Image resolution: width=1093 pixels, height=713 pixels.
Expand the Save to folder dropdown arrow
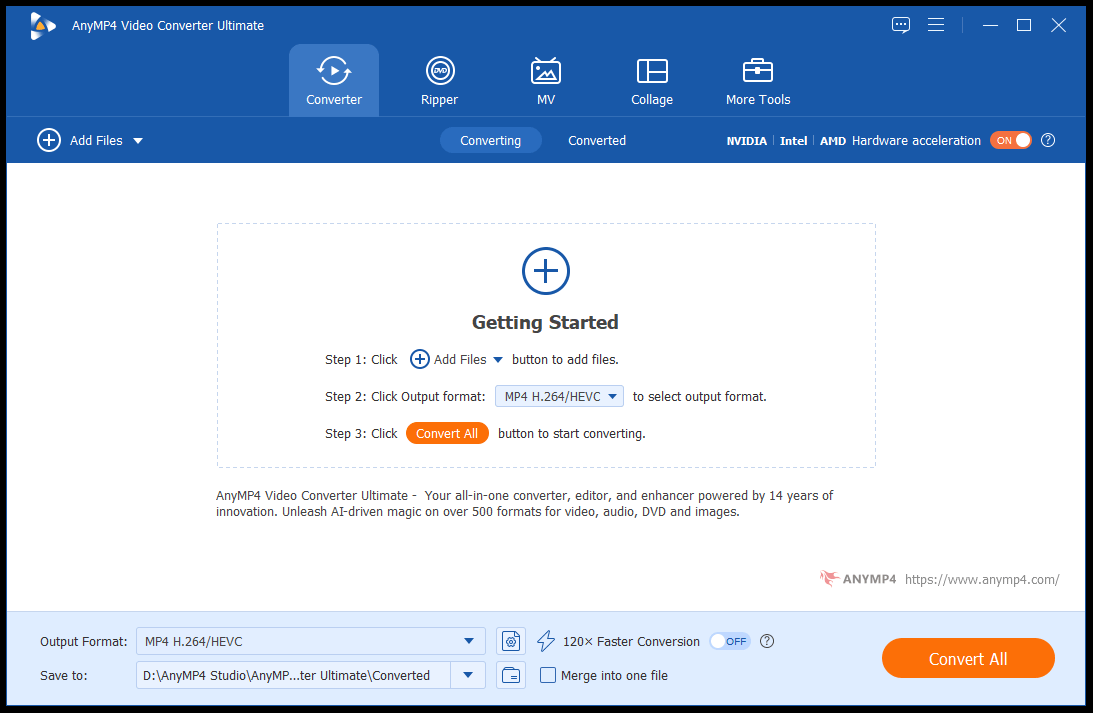pyautogui.click(x=468, y=675)
